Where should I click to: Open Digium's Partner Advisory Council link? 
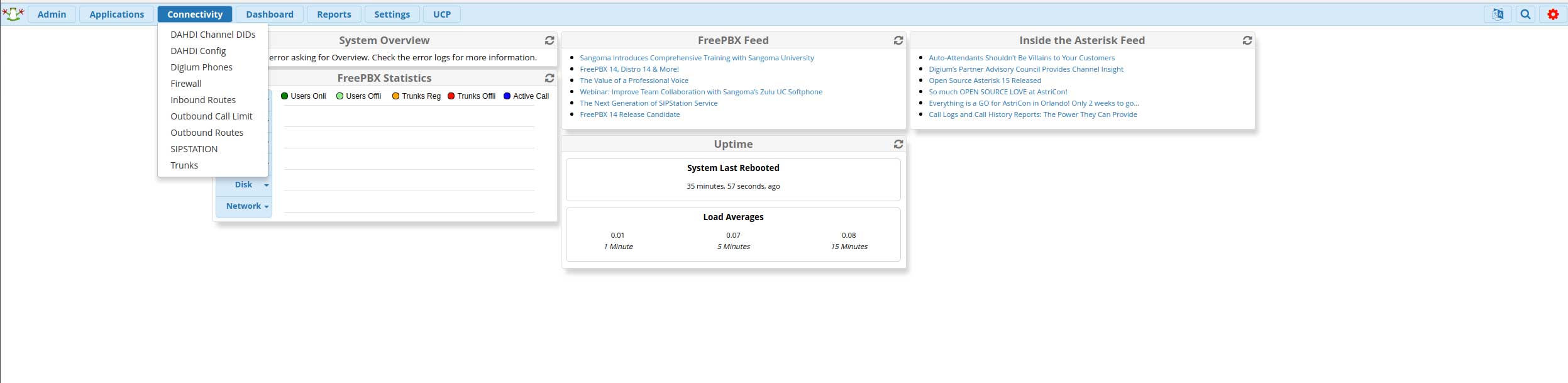click(x=1026, y=69)
